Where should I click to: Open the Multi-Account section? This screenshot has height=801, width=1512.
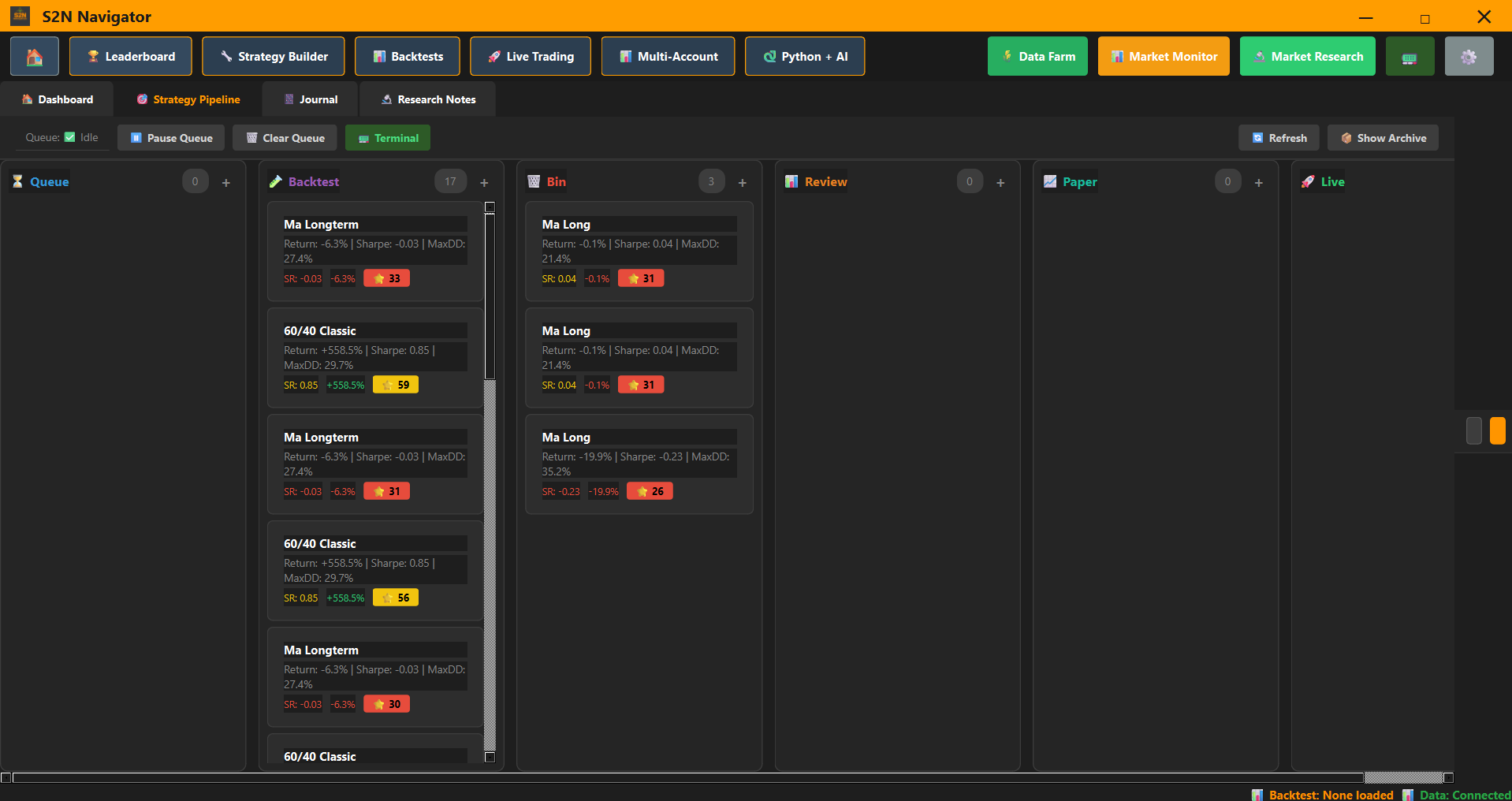point(668,57)
